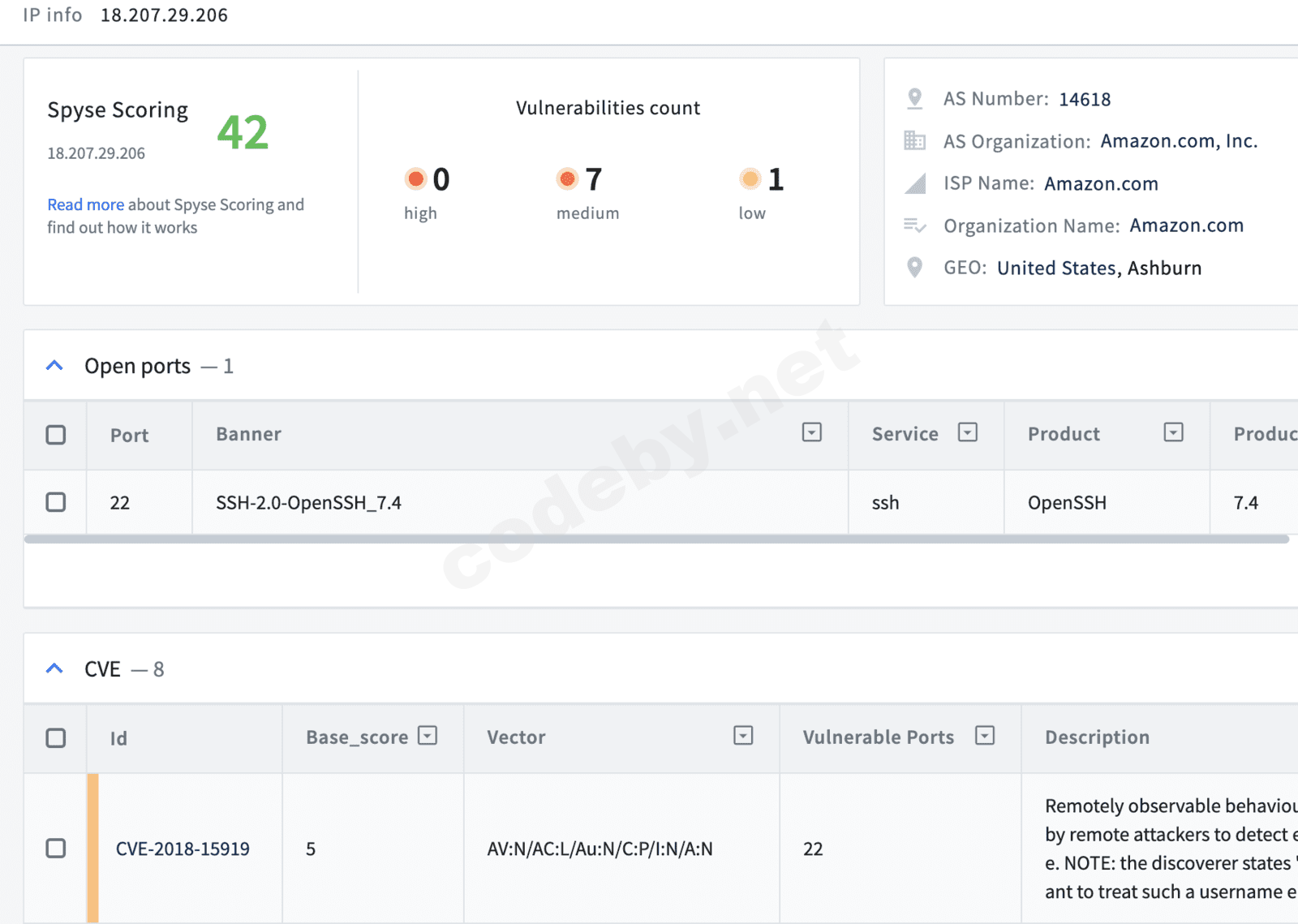1298x924 pixels.
Task: Click the Amazon.com, Inc. organization link
Action: (1179, 141)
